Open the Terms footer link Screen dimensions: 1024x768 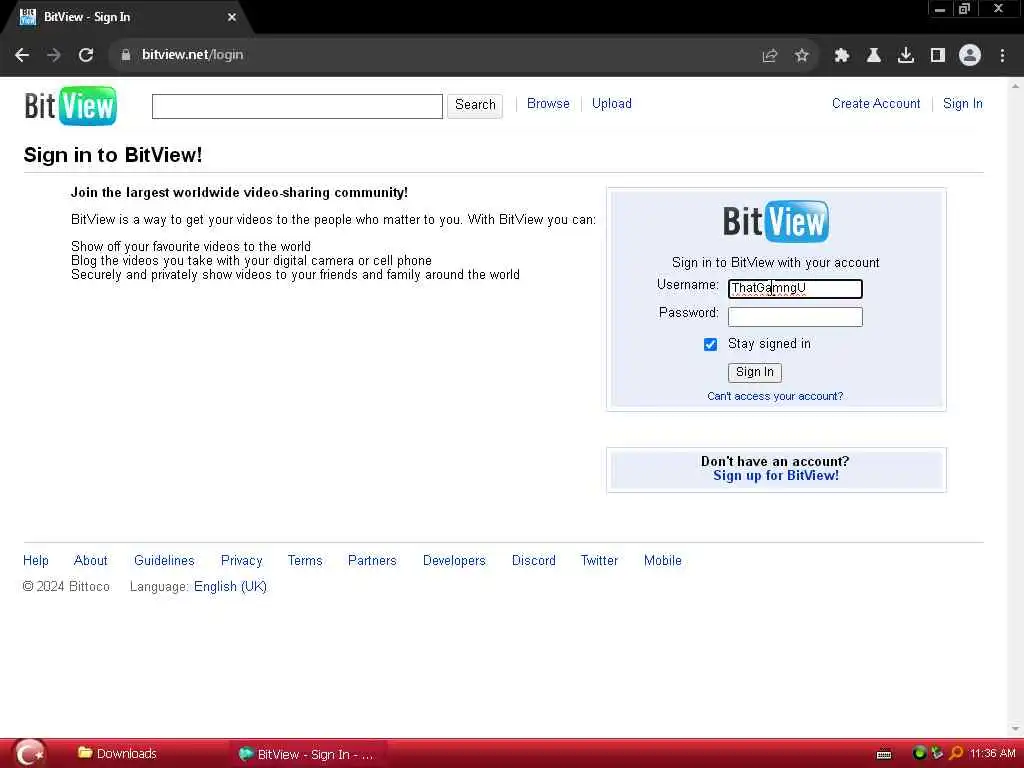[305, 561]
